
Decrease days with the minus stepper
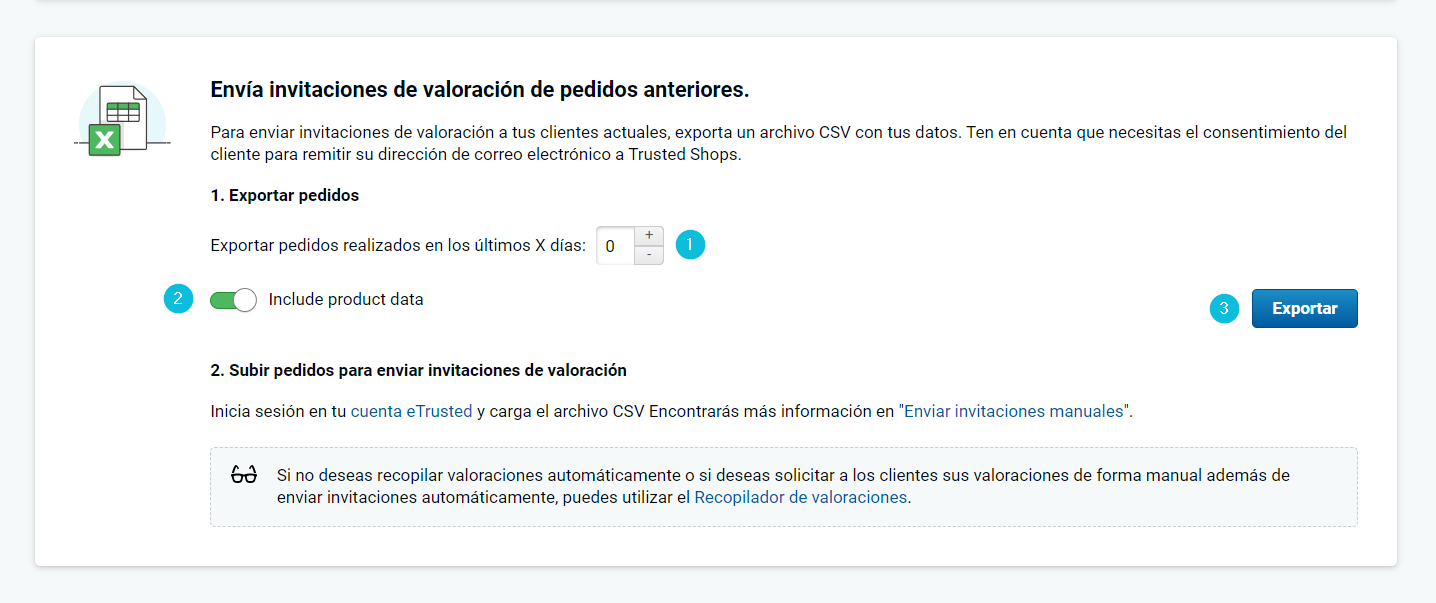click(648, 255)
